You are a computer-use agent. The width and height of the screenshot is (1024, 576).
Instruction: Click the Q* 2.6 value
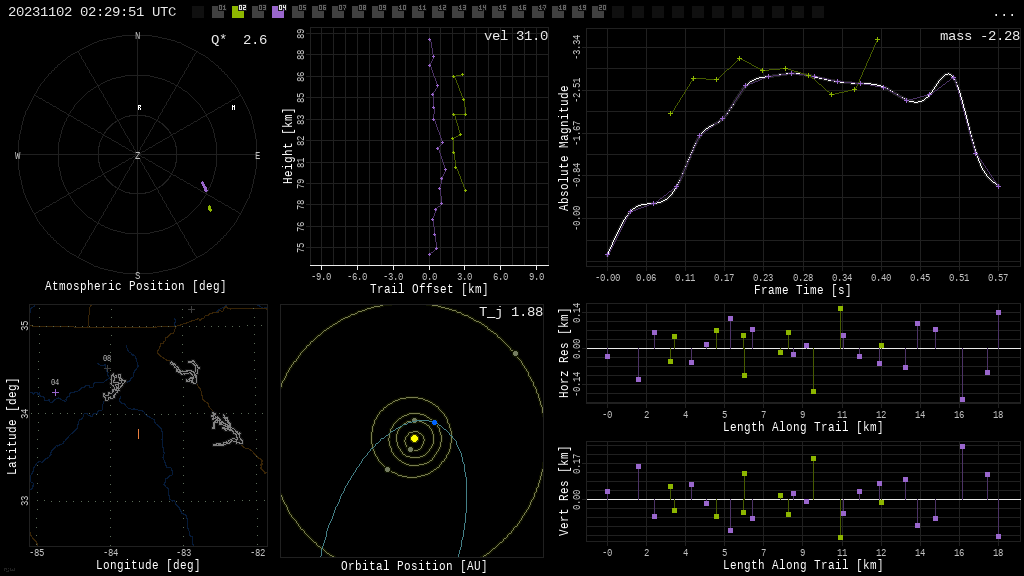click(239, 40)
